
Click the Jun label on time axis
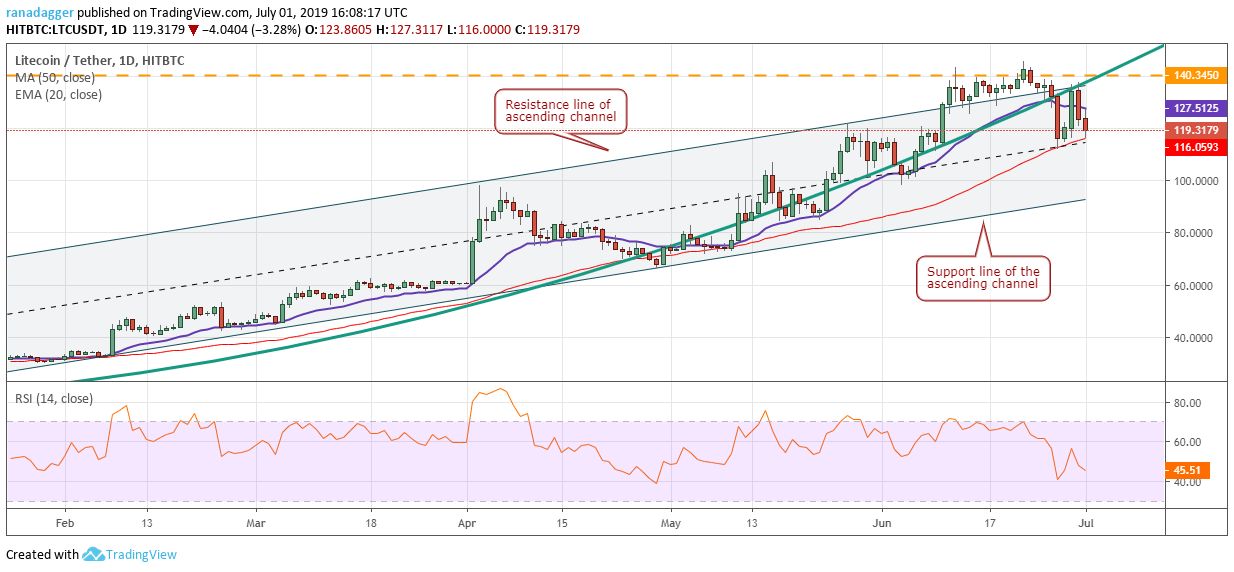point(881,522)
